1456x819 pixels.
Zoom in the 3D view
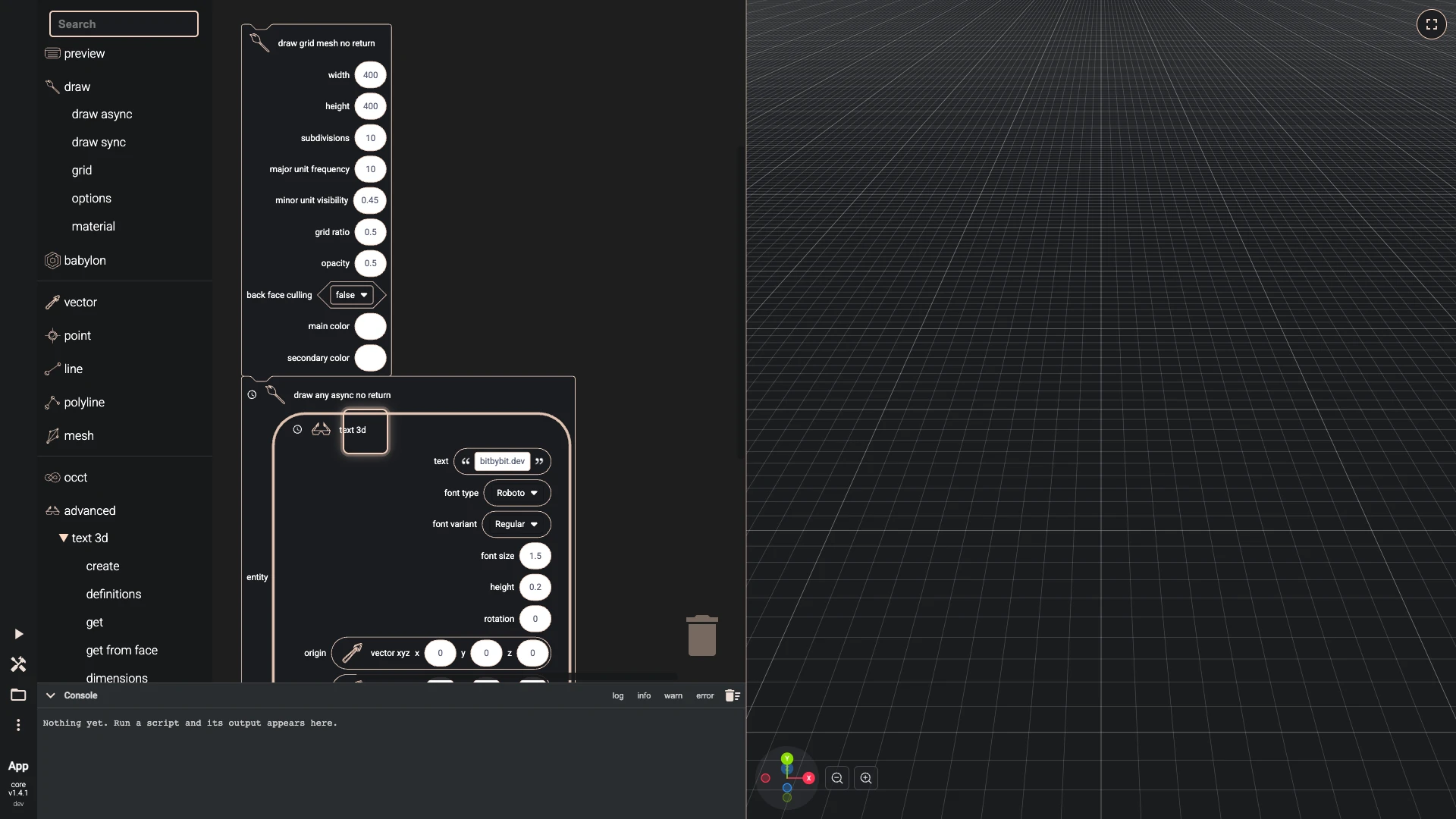coord(866,778)
